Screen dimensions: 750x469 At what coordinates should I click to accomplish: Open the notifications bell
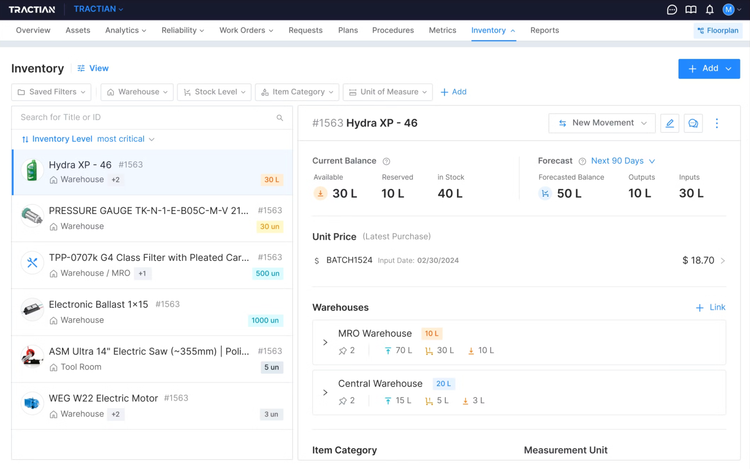[x=710, y=10]
